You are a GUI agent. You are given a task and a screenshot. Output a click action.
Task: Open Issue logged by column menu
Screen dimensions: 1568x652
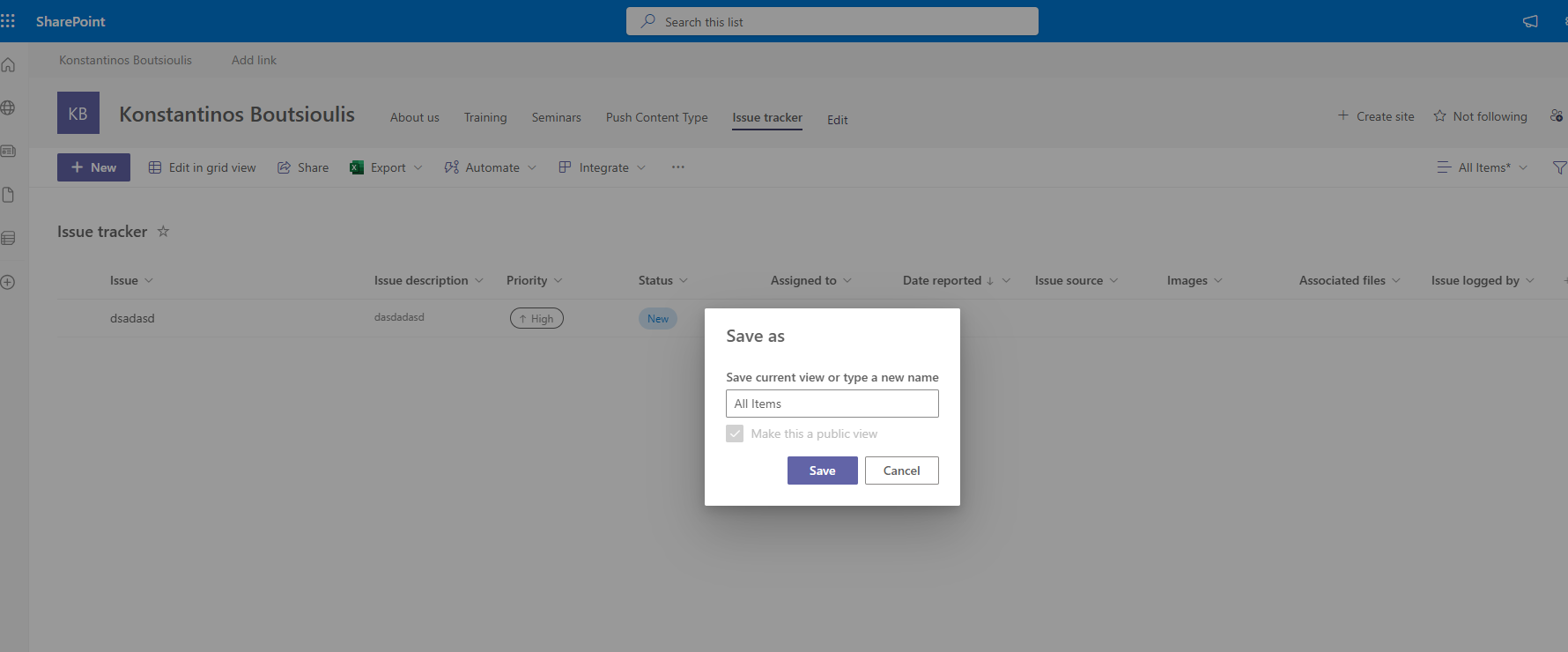coord(1483,280)
